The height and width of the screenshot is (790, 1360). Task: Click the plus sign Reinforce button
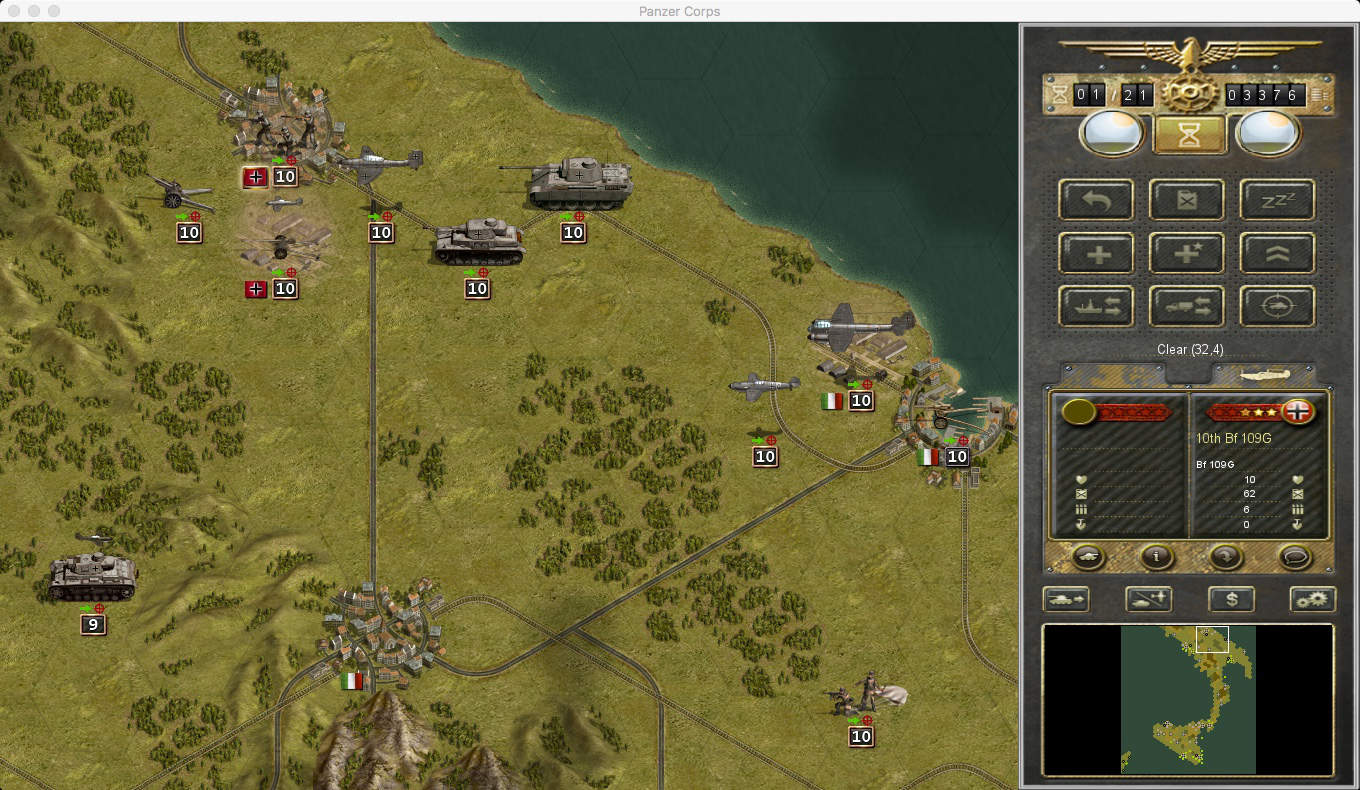(x=1097, y=254)
